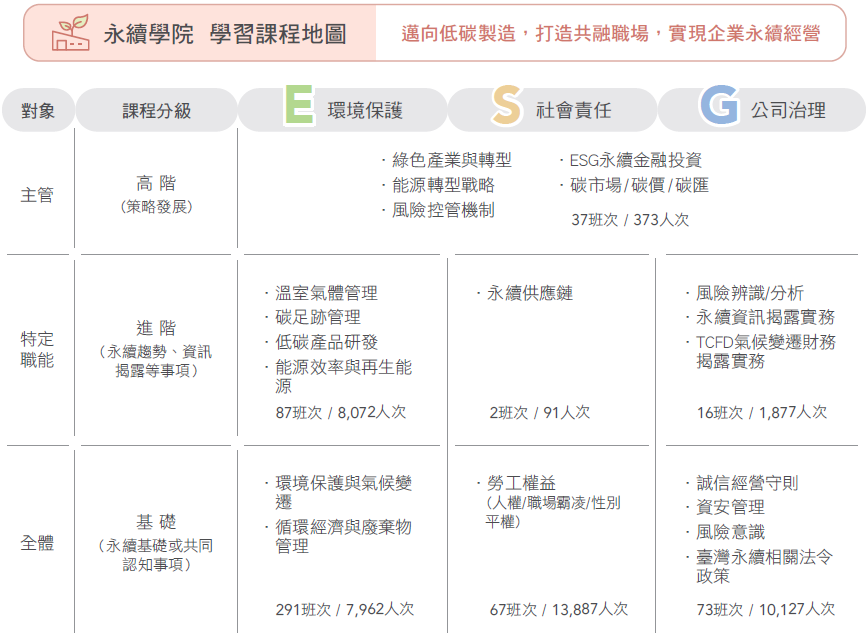Click the blue G letter icon
Viewport: 868px width, 633px height.
pos(718,106)
